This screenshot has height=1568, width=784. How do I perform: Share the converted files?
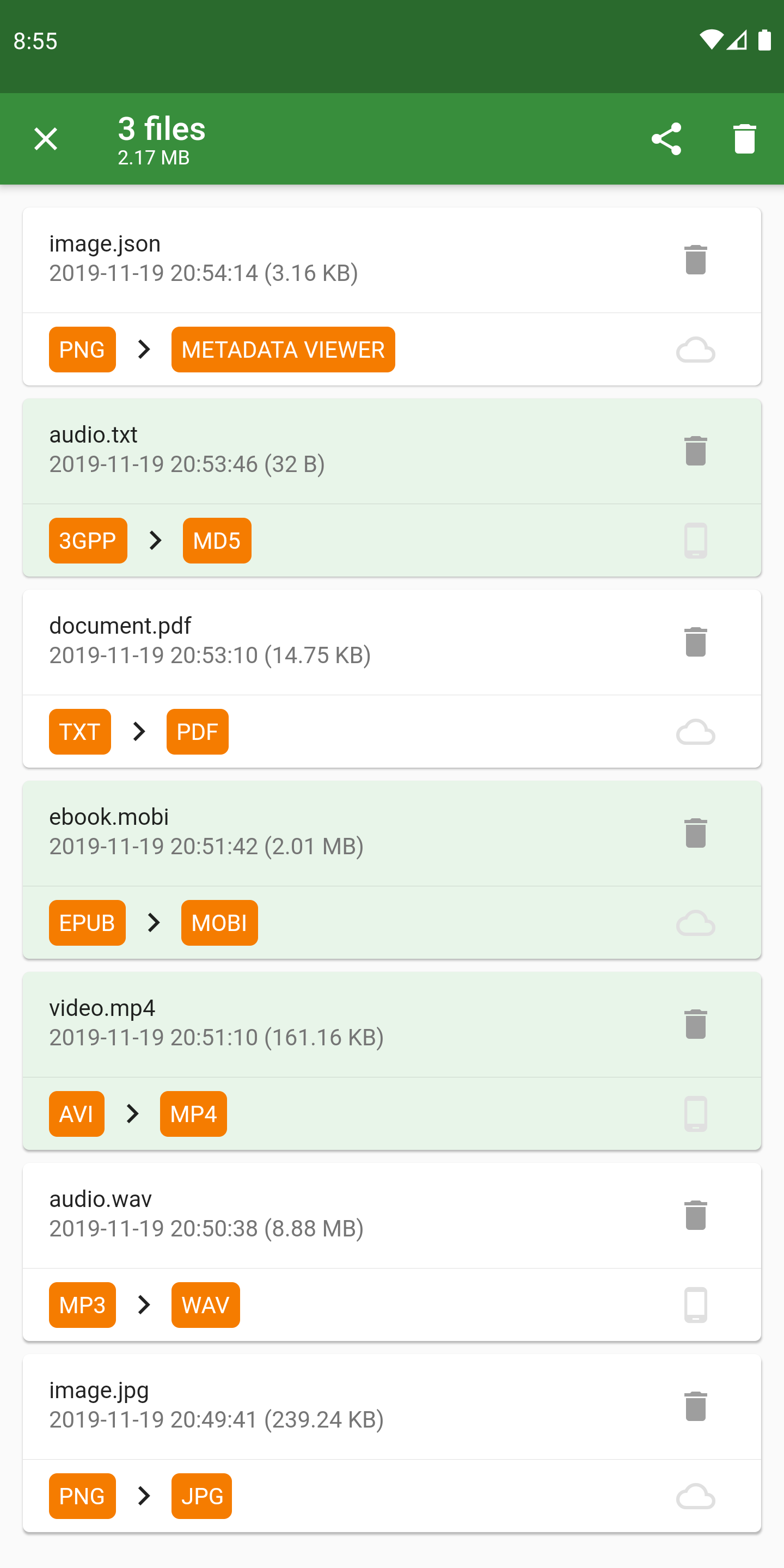tap(667, 138)
